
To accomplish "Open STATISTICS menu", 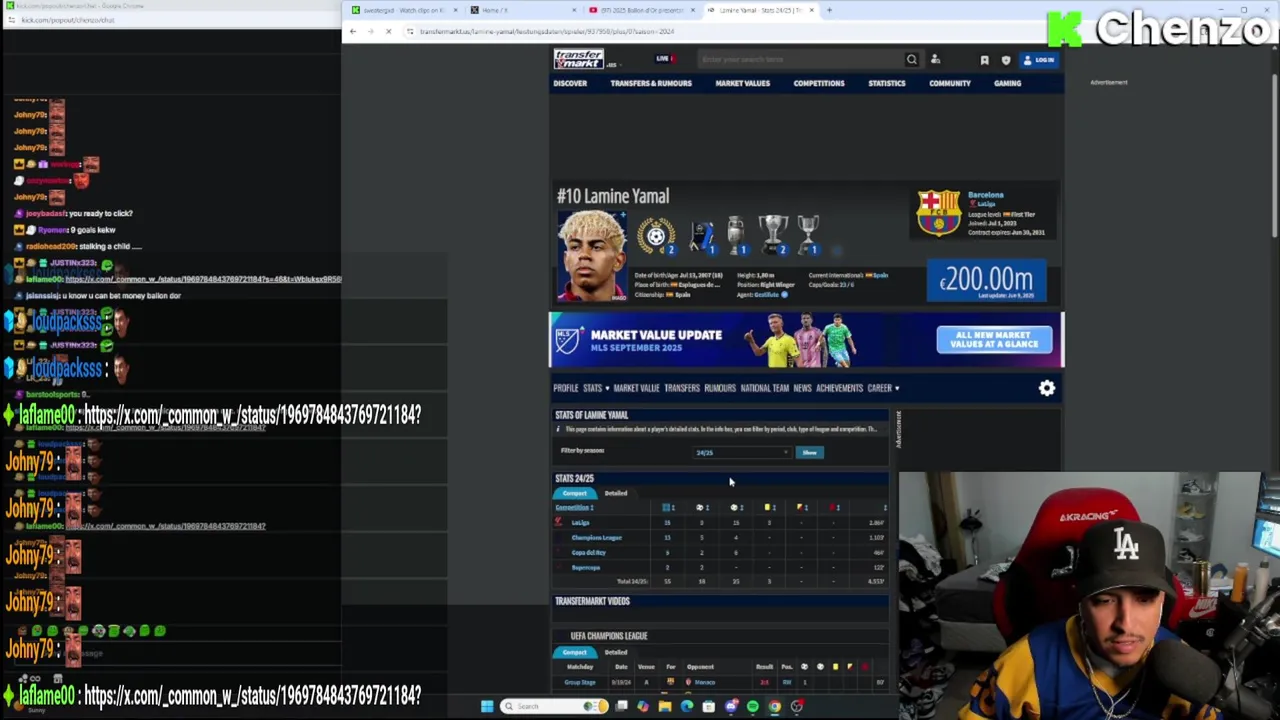I will pyautogui.click(x=887, y=83).
